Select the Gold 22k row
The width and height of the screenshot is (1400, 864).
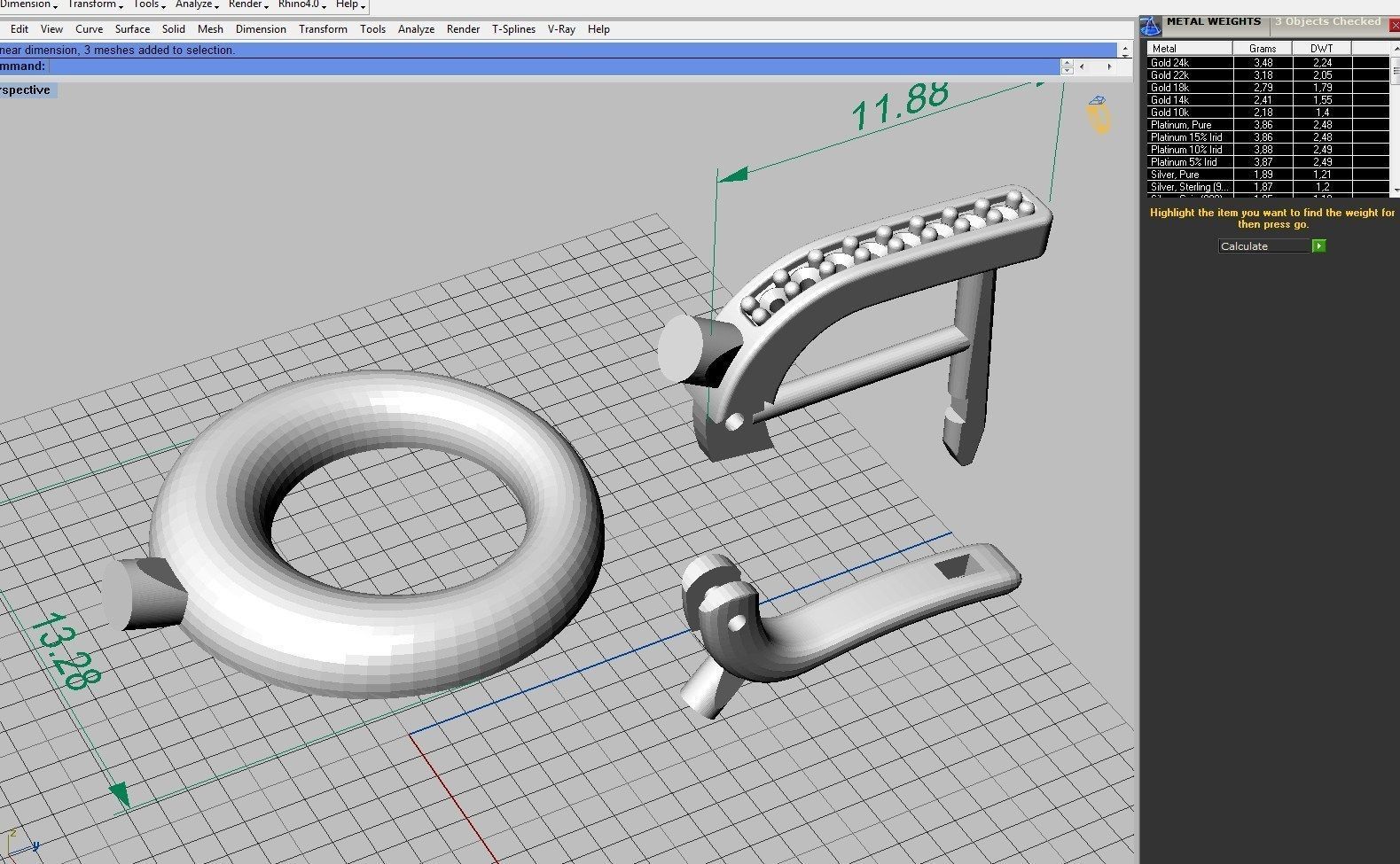click(x=1268, y=75)
